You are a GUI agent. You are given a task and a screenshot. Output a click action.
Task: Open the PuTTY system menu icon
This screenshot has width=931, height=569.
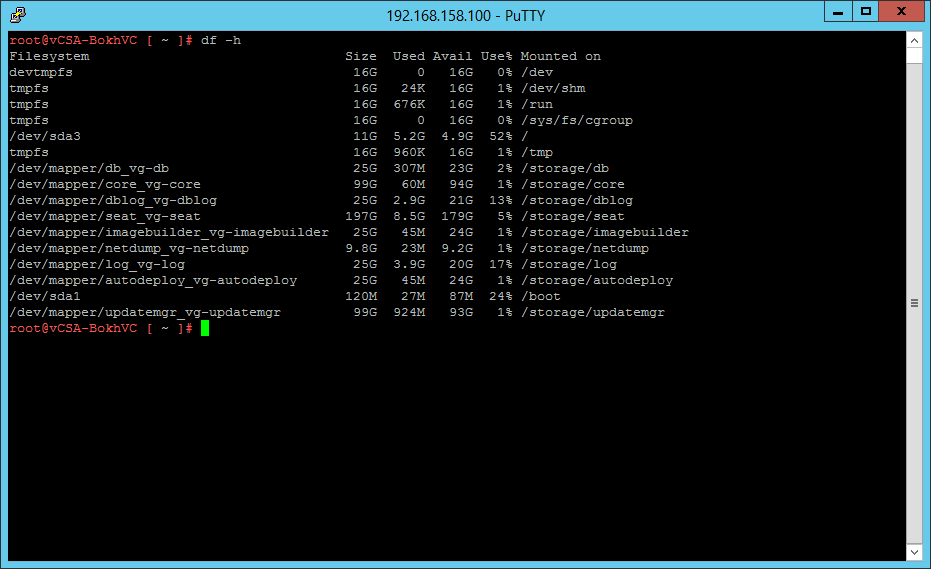tap(18, 15)
